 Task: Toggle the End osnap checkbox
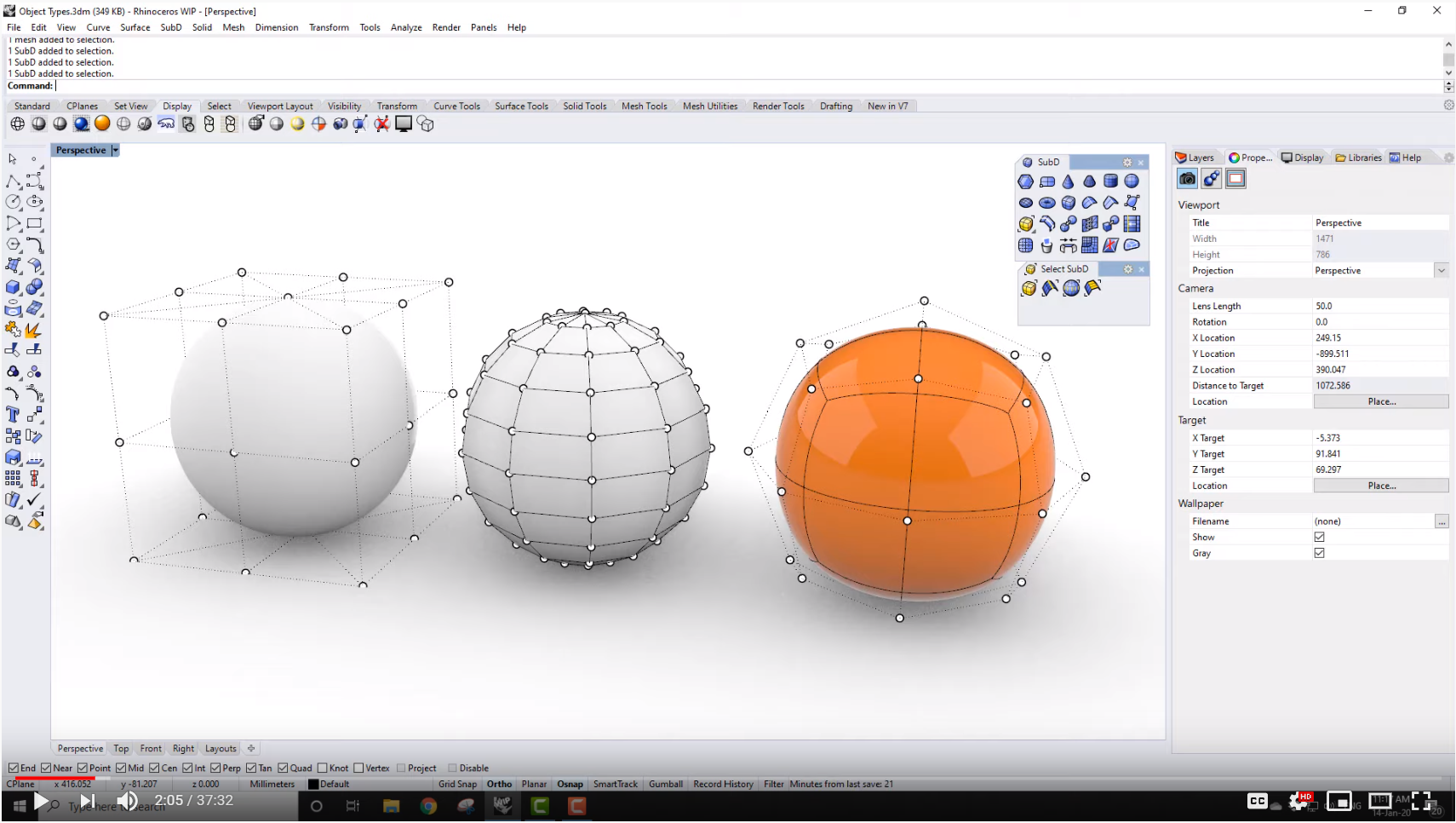pos(14,768)
